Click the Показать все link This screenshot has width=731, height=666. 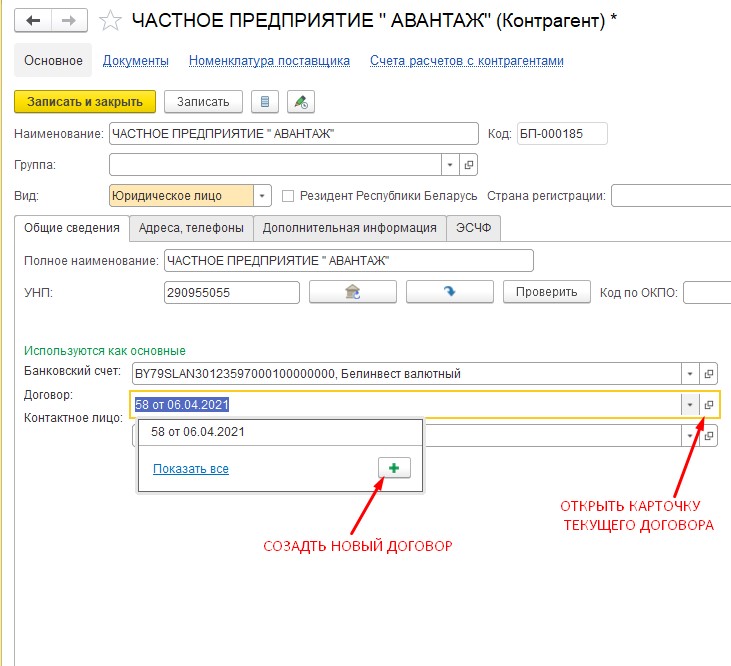pyautogui.click(x=191, y=469)
